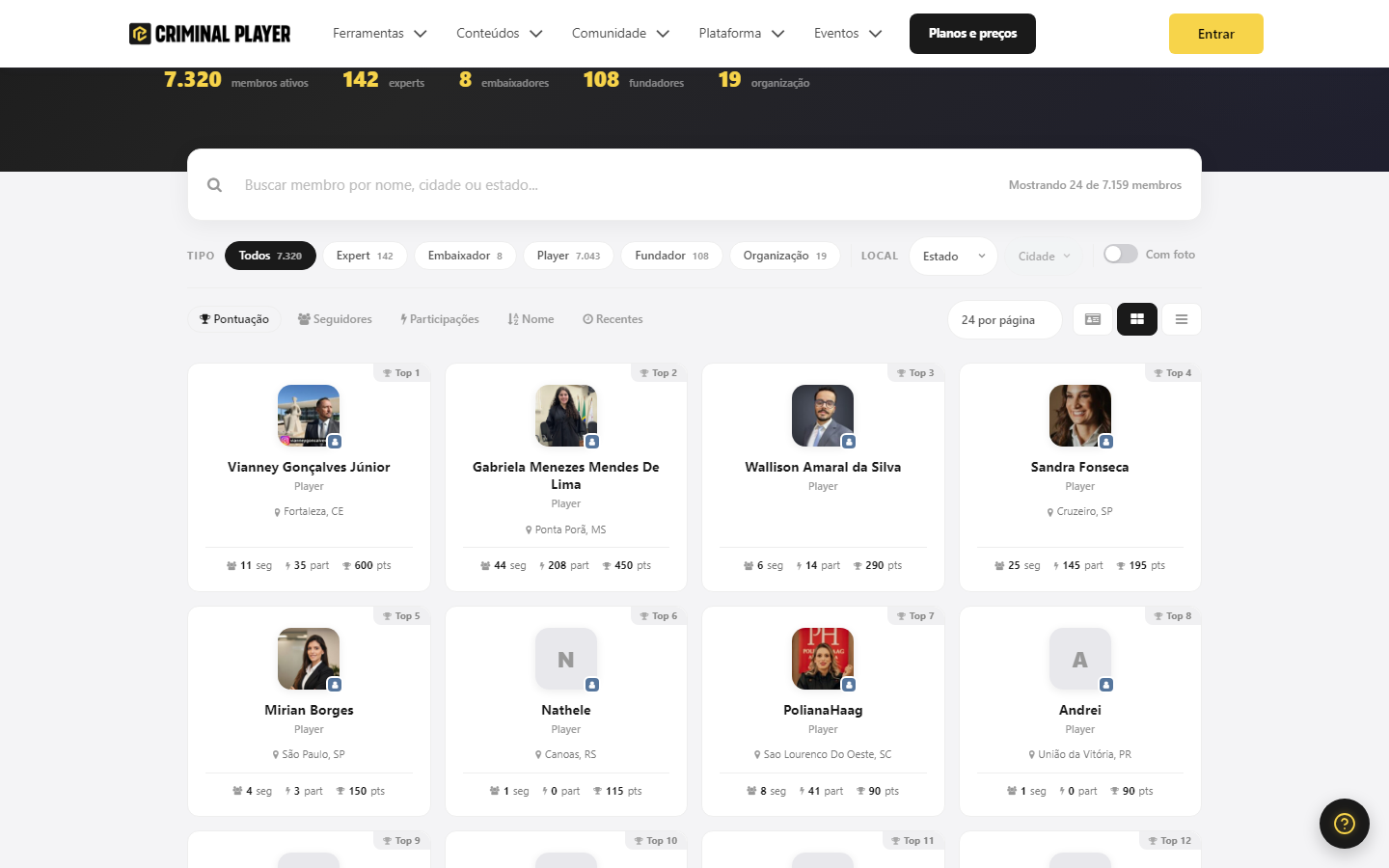Screen dimensions: 1389x868
Task: Open Andrei name link
Action: coord(1080,710)
